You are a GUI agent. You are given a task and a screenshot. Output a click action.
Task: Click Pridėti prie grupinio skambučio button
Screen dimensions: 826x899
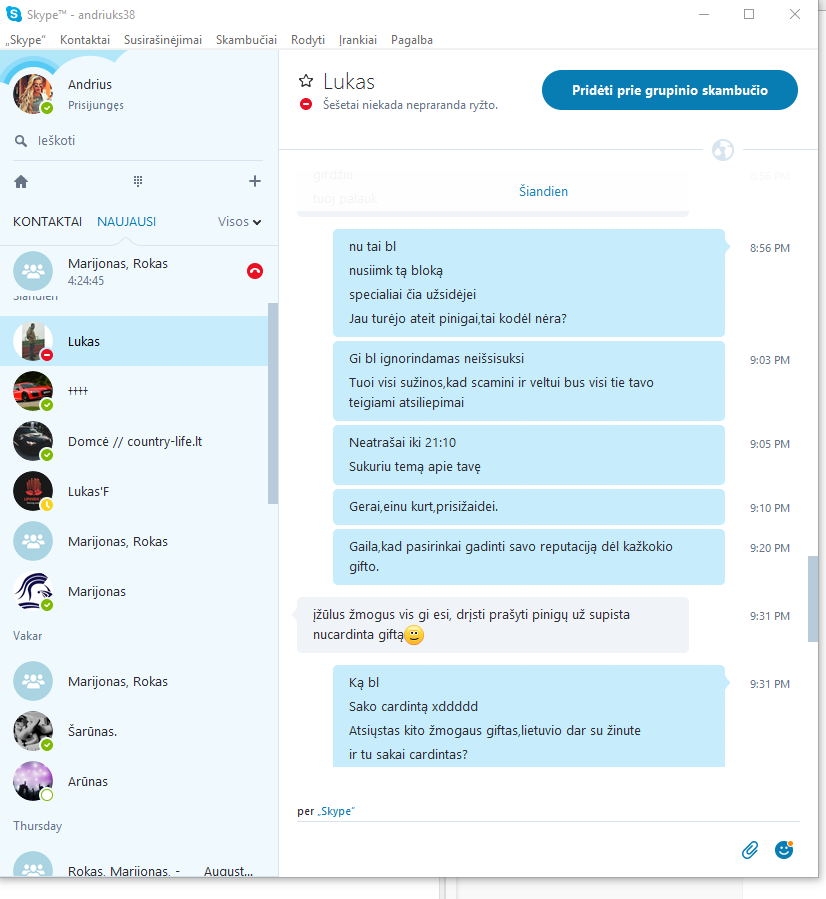[670, 90]
